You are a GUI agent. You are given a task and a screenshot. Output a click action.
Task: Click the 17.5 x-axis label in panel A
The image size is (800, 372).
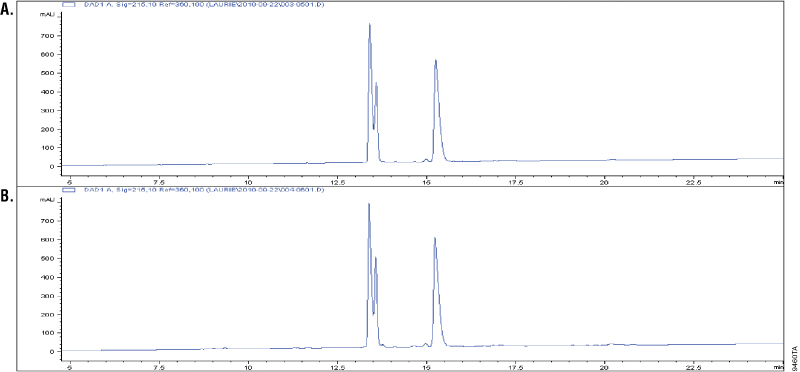(515, 181)
